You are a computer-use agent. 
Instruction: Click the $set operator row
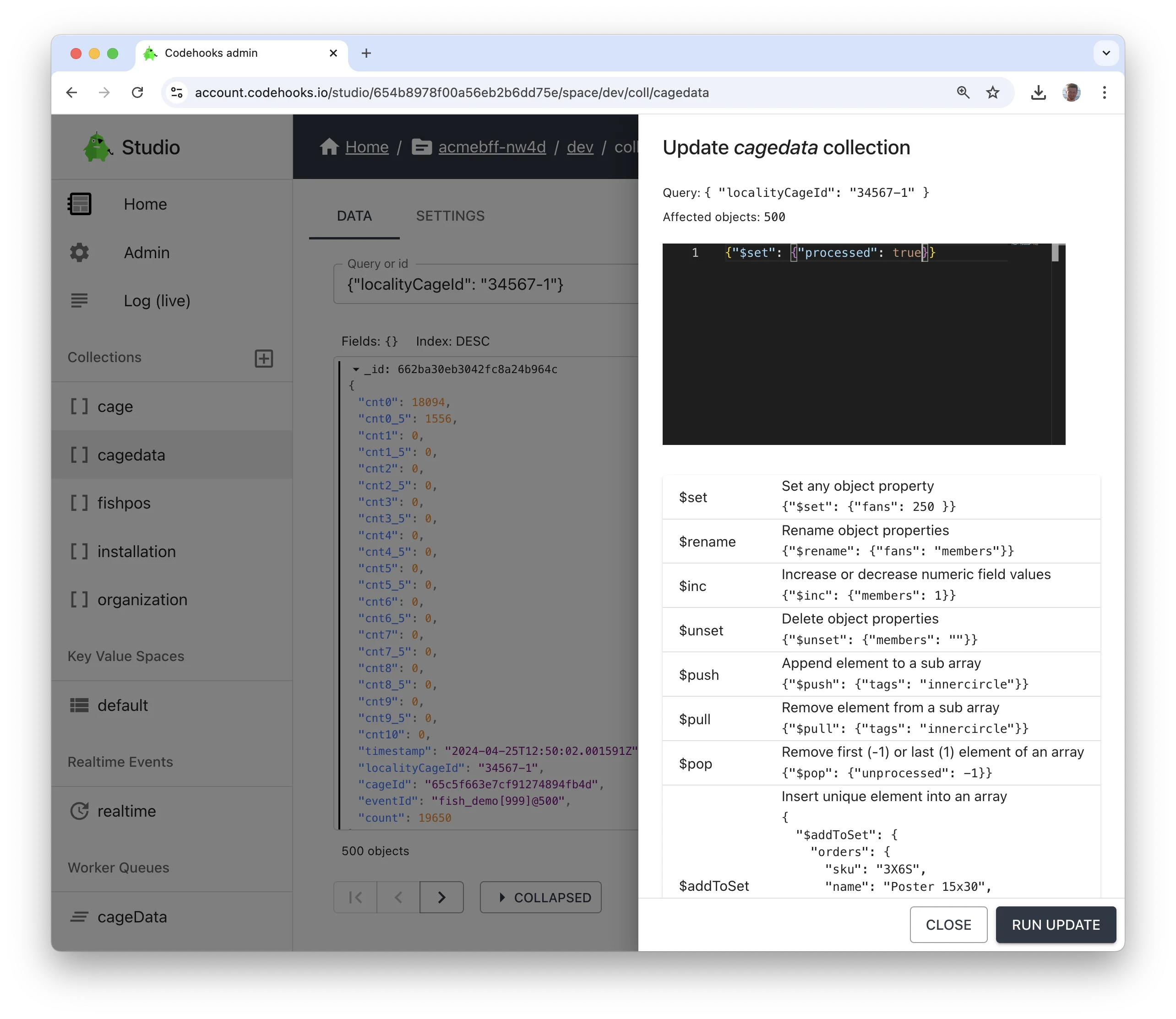[881, 497]
